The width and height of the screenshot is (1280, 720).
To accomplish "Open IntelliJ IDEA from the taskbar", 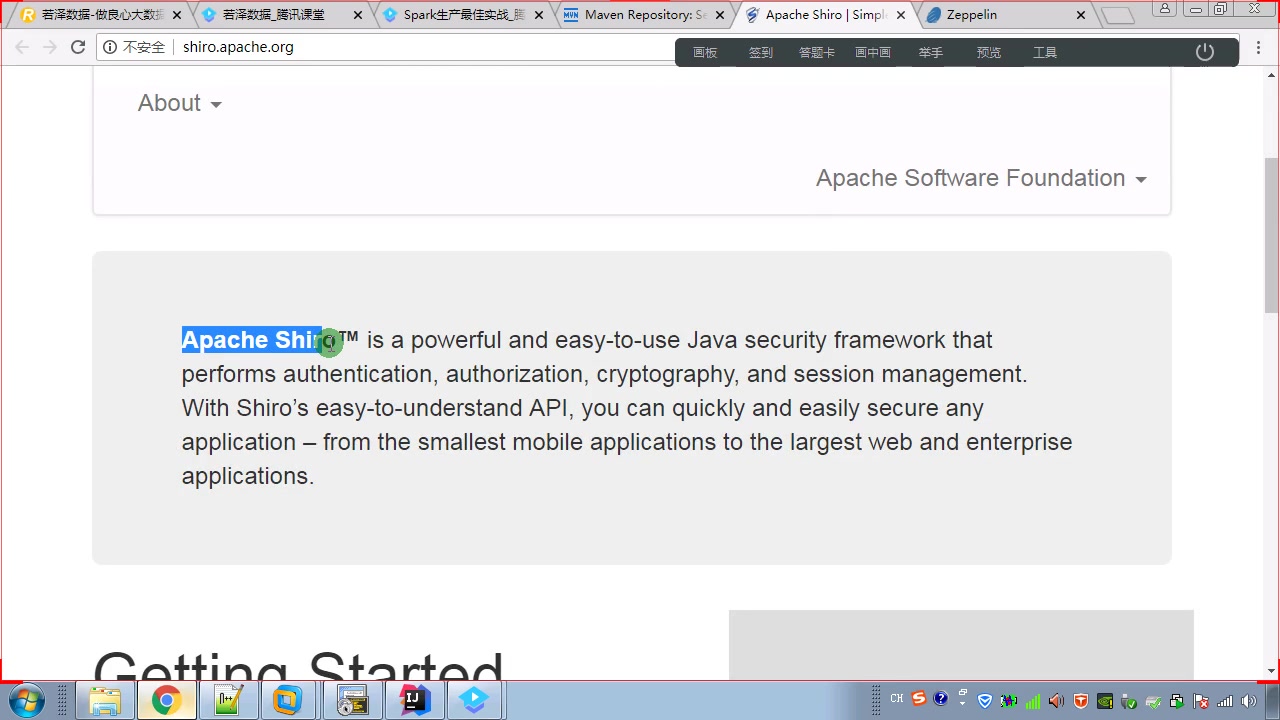I will click(414, 700).
